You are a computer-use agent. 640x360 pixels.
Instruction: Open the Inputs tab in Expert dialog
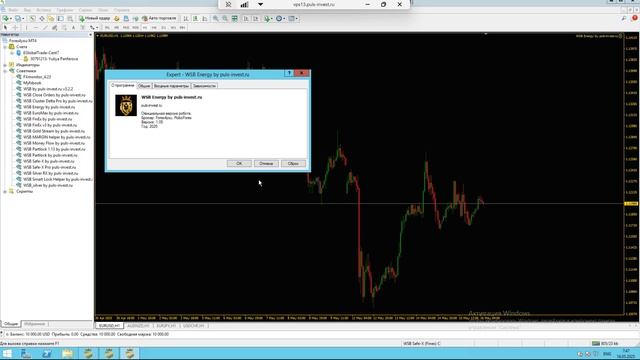coord(171,86)
